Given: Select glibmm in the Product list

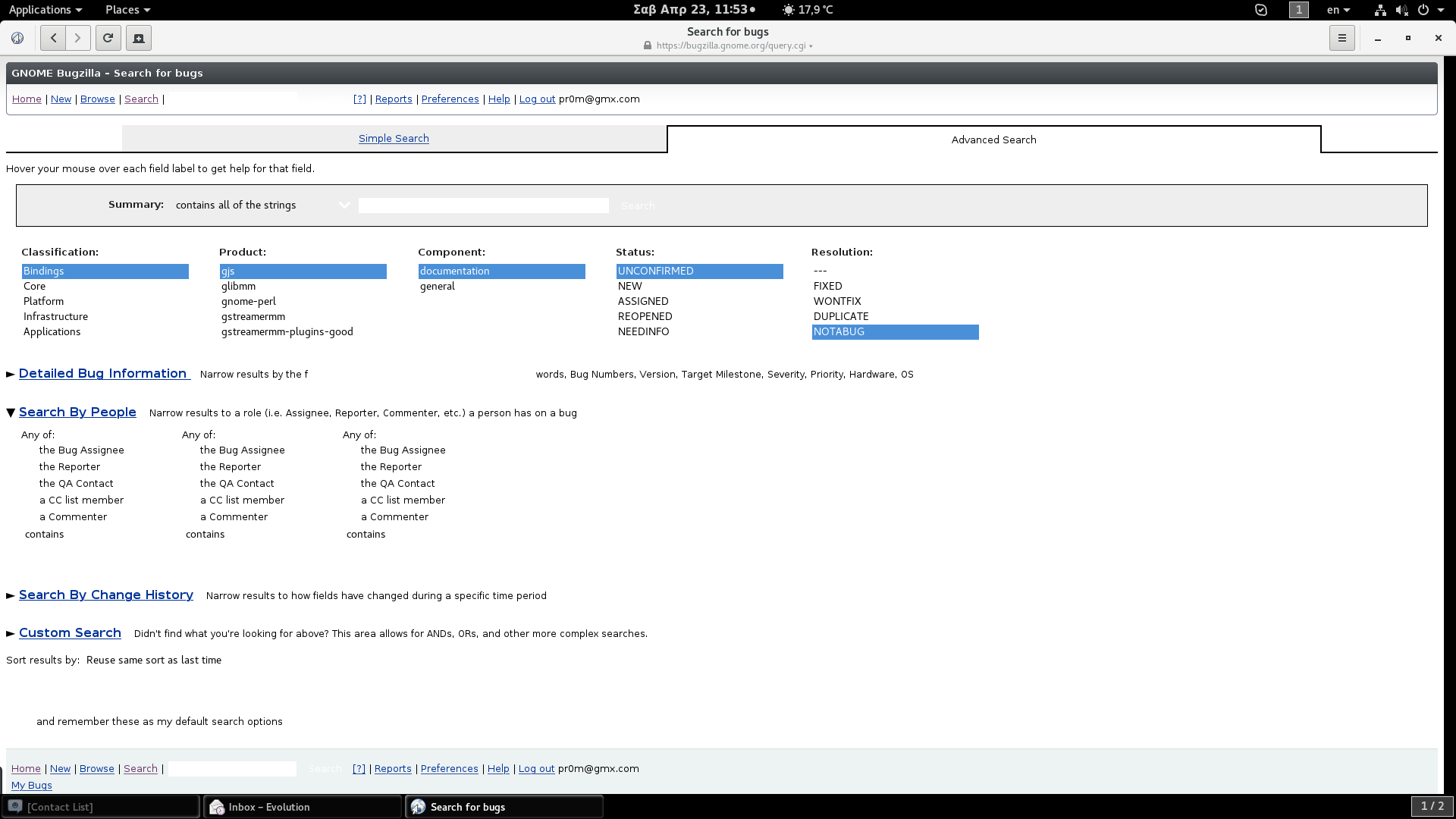Looking at the screenshot, I should click(x=303, y=286).
